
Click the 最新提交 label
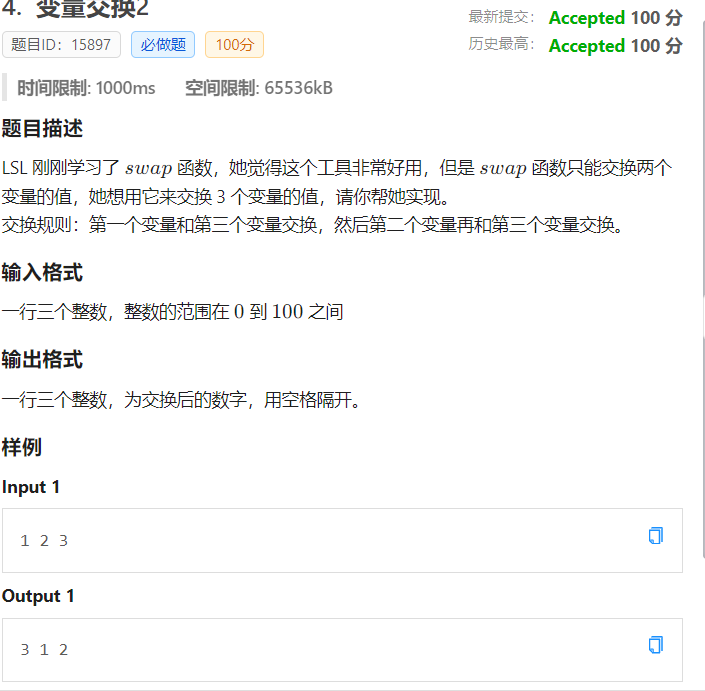pos(501,17)
